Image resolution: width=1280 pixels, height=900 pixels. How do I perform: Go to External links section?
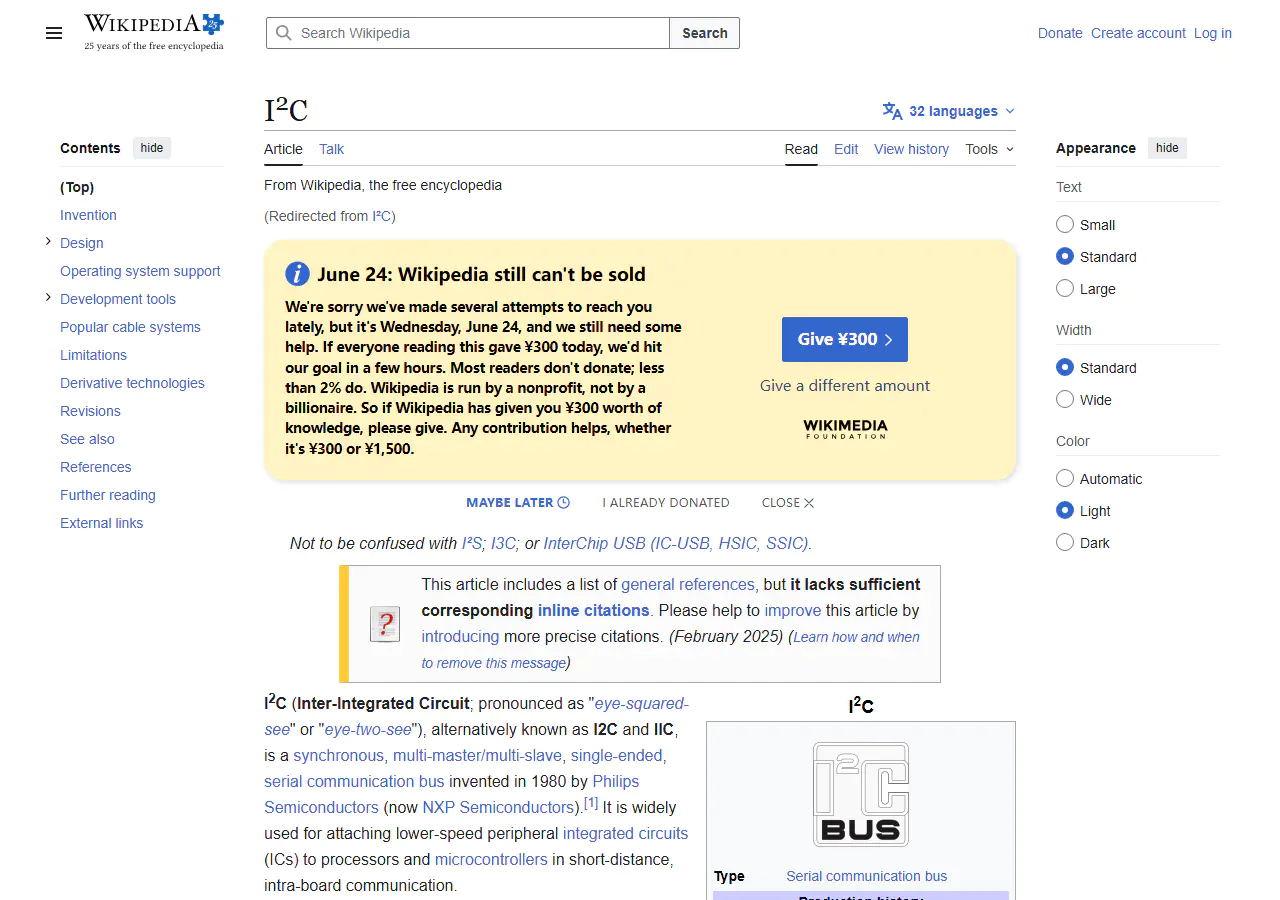point(101,523)
